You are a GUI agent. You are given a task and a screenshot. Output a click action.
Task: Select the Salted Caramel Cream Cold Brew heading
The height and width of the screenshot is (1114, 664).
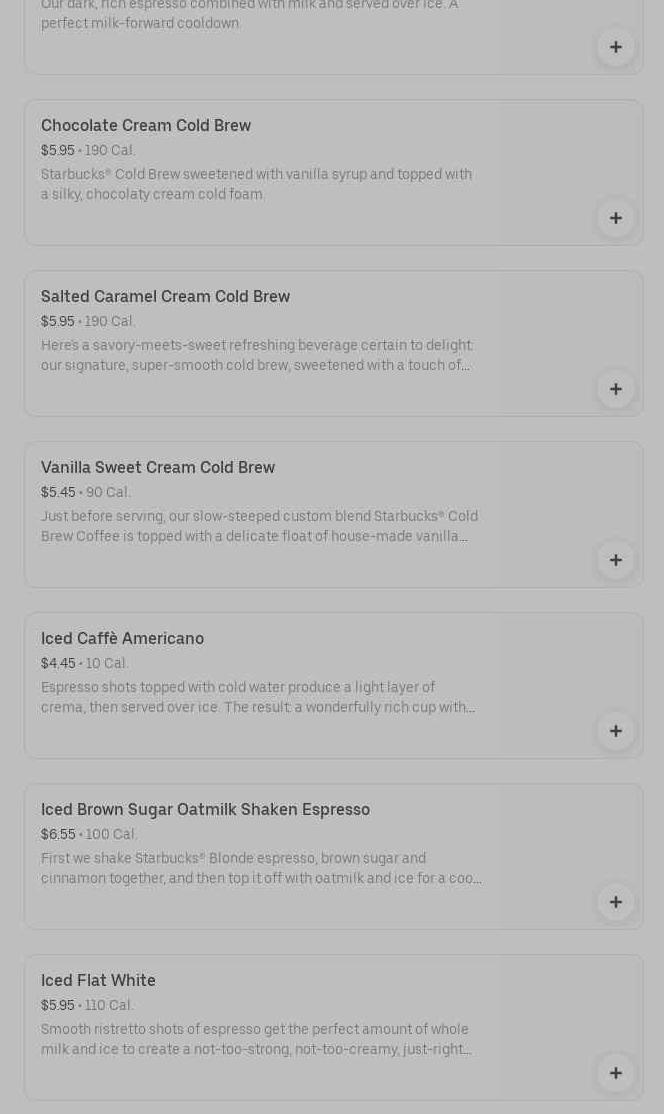165,296
